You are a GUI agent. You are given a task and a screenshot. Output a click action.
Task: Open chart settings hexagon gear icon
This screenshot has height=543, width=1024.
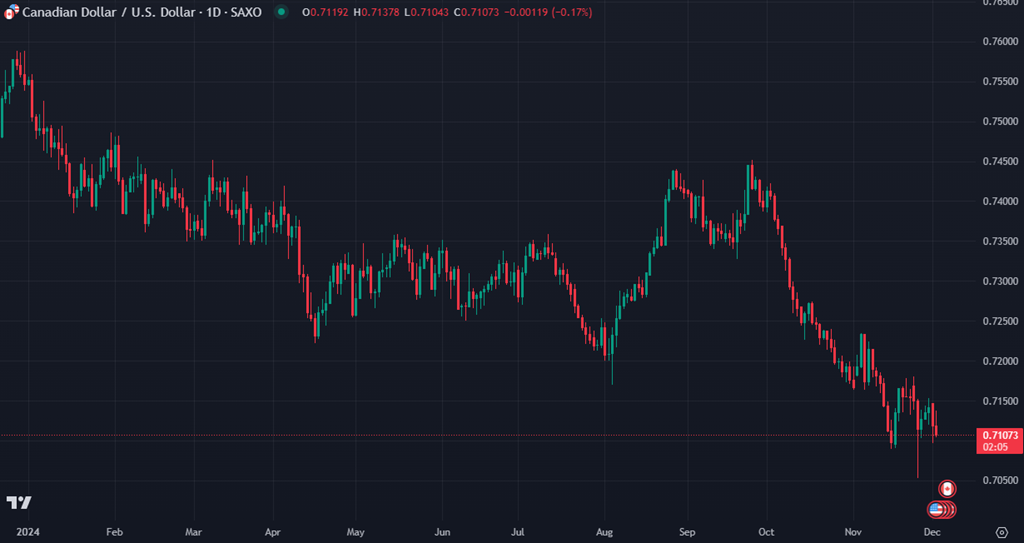1001,532
